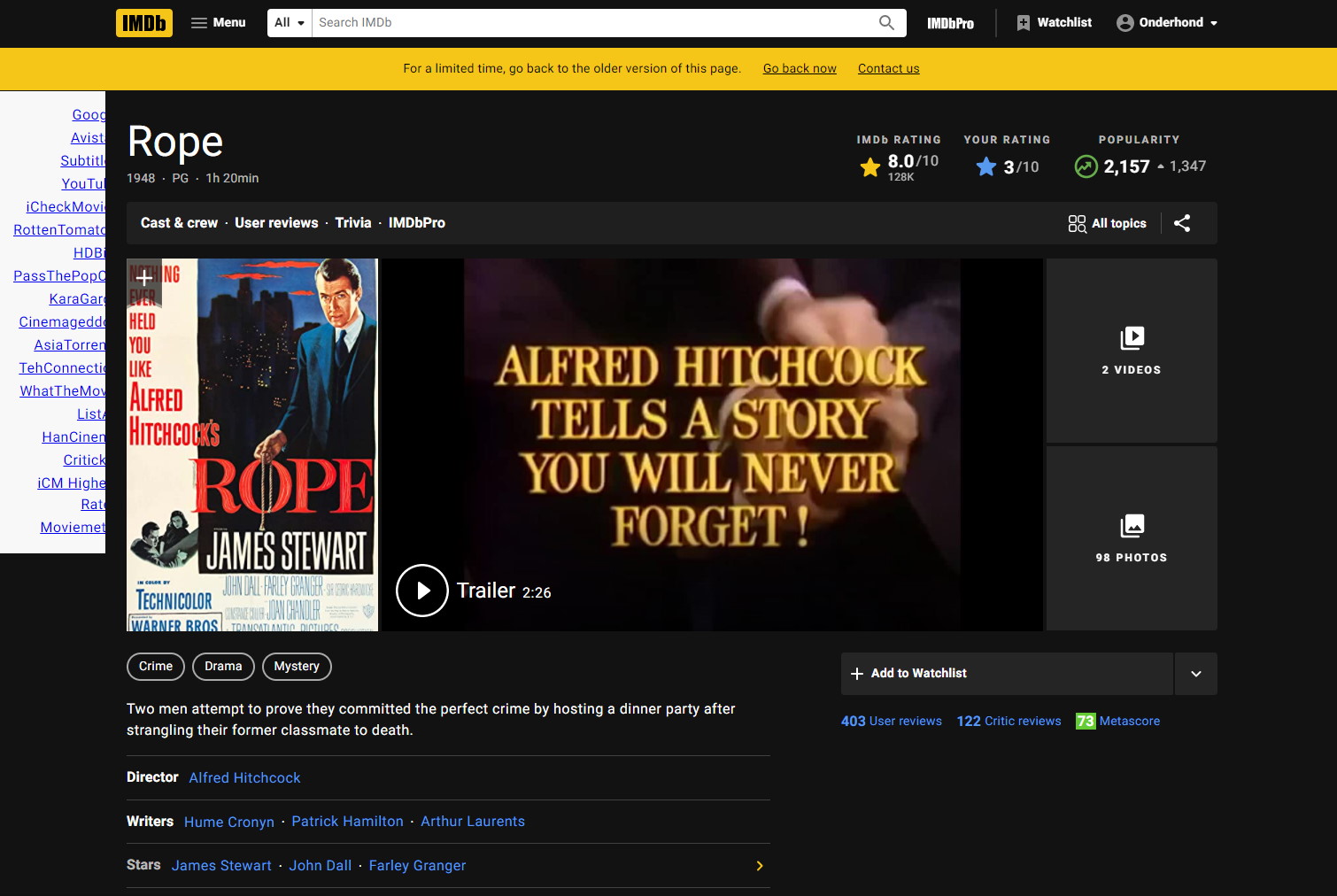Play the trailer with the play button
Screen dimensions: 1337x896
pyautogui.click(x=422, y=591)
